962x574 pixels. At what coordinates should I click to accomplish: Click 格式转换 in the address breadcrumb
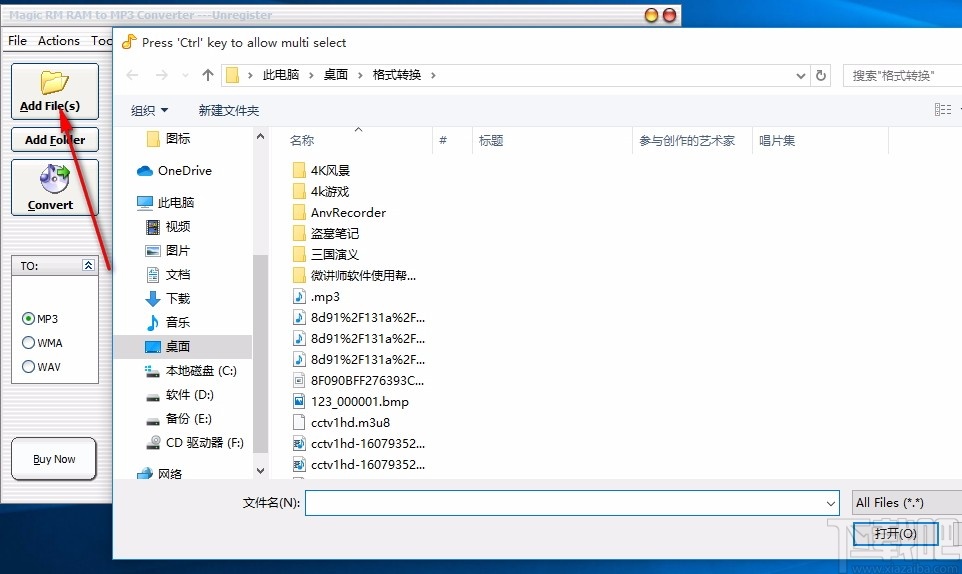(x=396, y=75)
